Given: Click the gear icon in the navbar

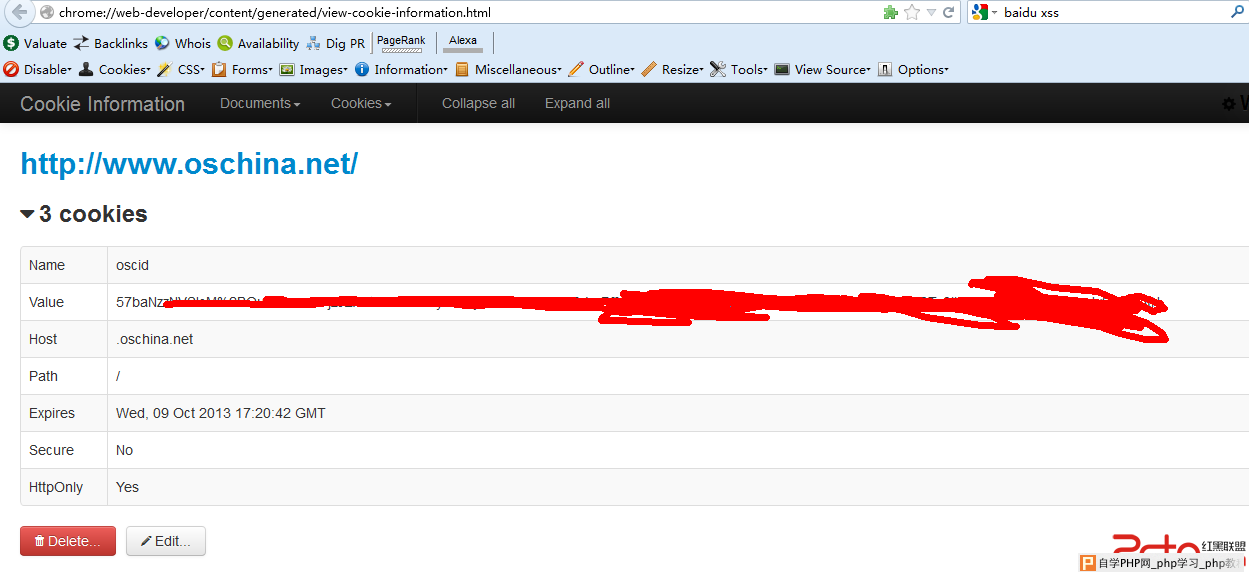Looking at the screenshot, I should (1229, 104).
